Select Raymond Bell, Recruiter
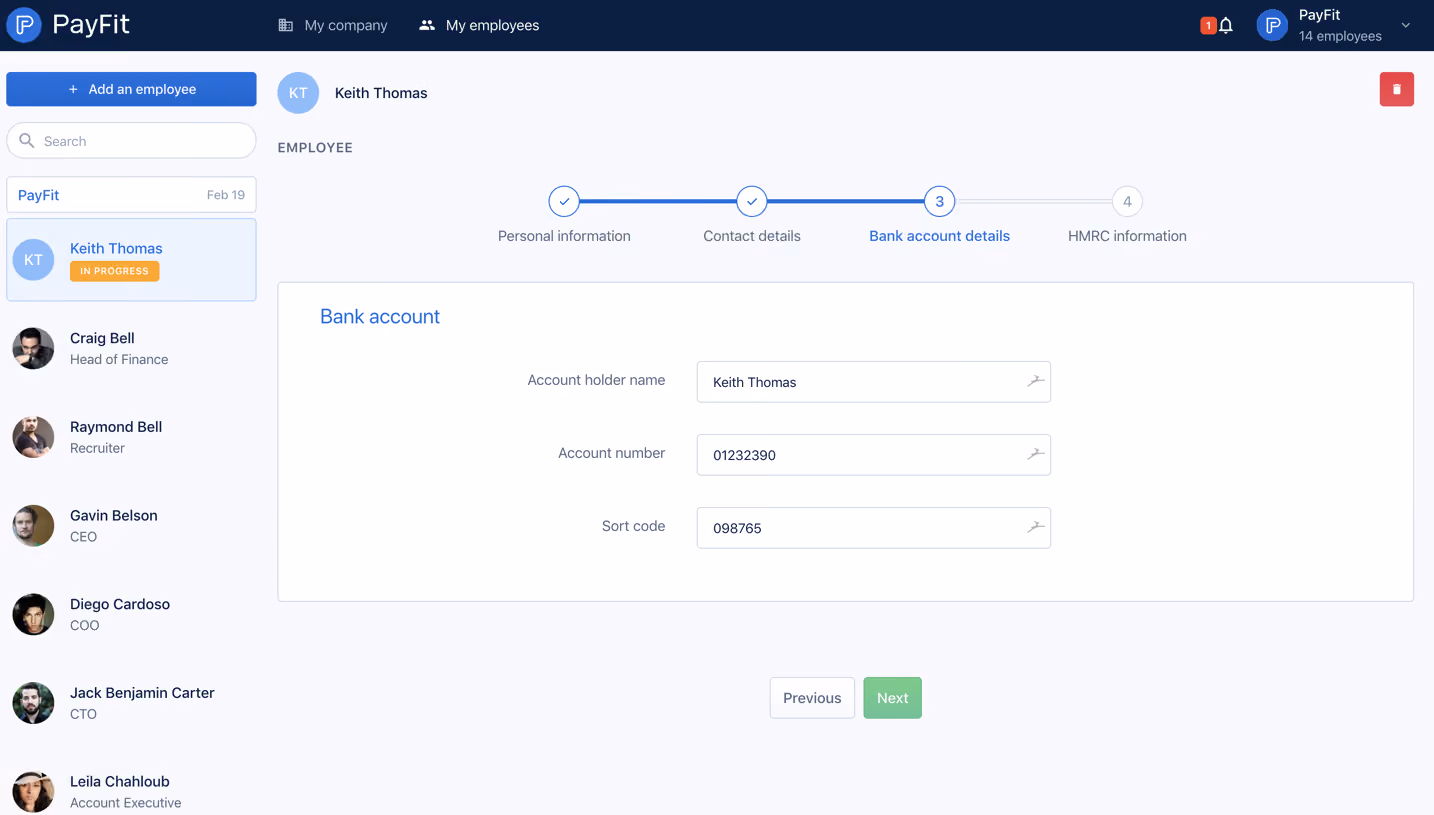Viewport: 1434px width, 815px height. point(131,437)
